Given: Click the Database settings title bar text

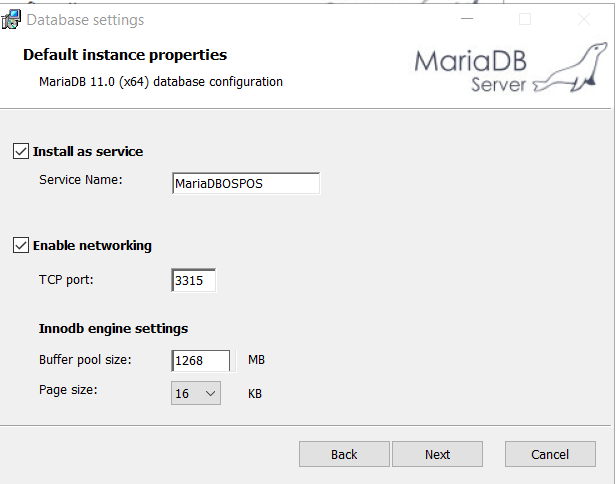Looking at the screenshot, I should (85, 20).
